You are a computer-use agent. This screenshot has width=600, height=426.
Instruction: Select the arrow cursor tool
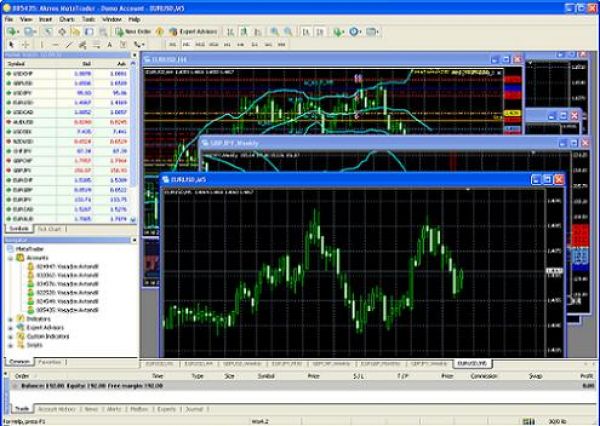[11, 45]
